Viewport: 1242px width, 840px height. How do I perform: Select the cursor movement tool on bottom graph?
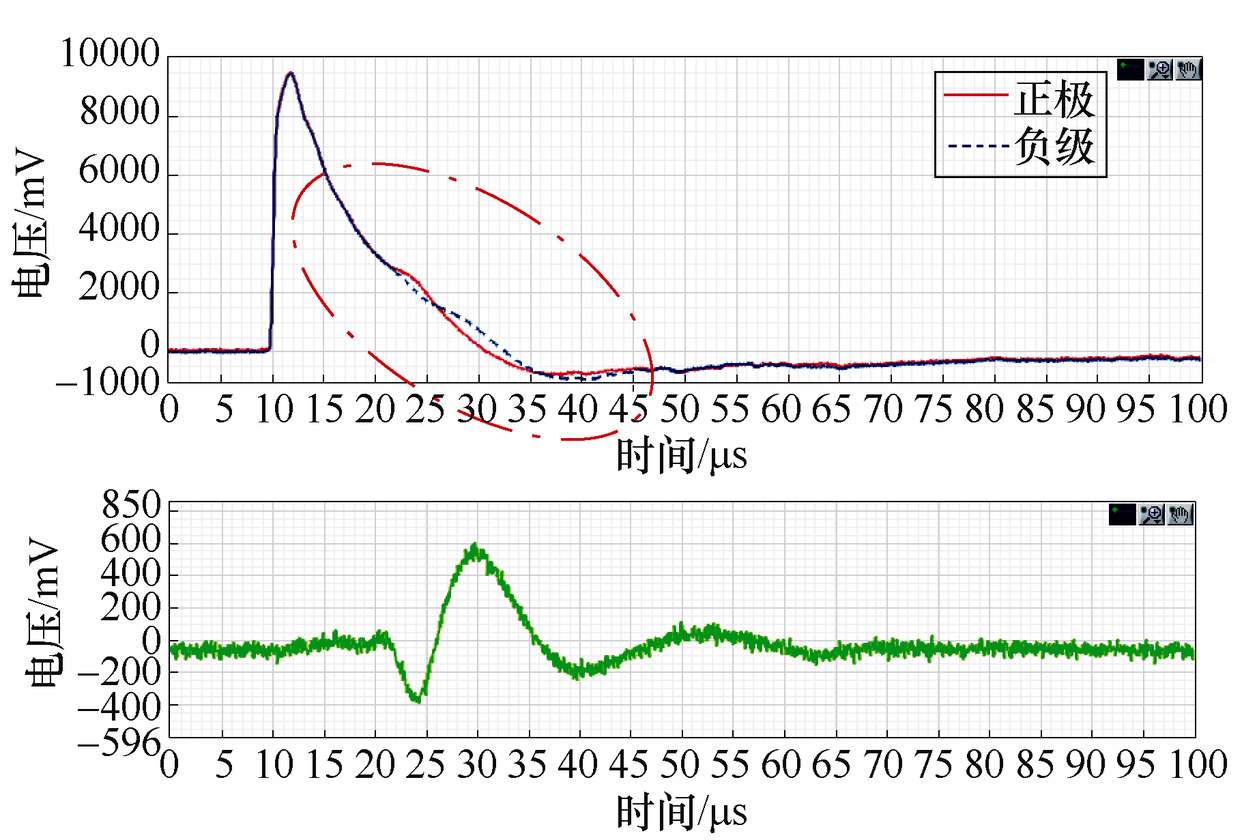click(x=1123, y=515)
